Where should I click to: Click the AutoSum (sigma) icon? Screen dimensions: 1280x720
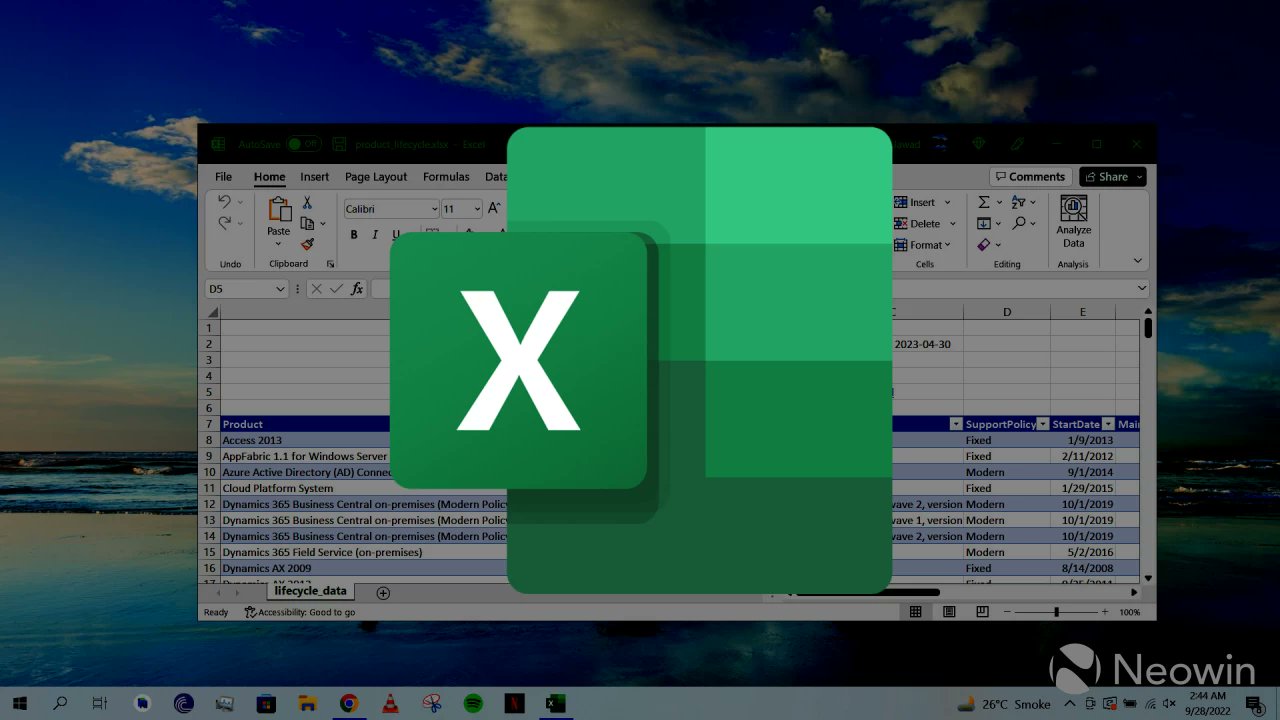tap(983, 201)
